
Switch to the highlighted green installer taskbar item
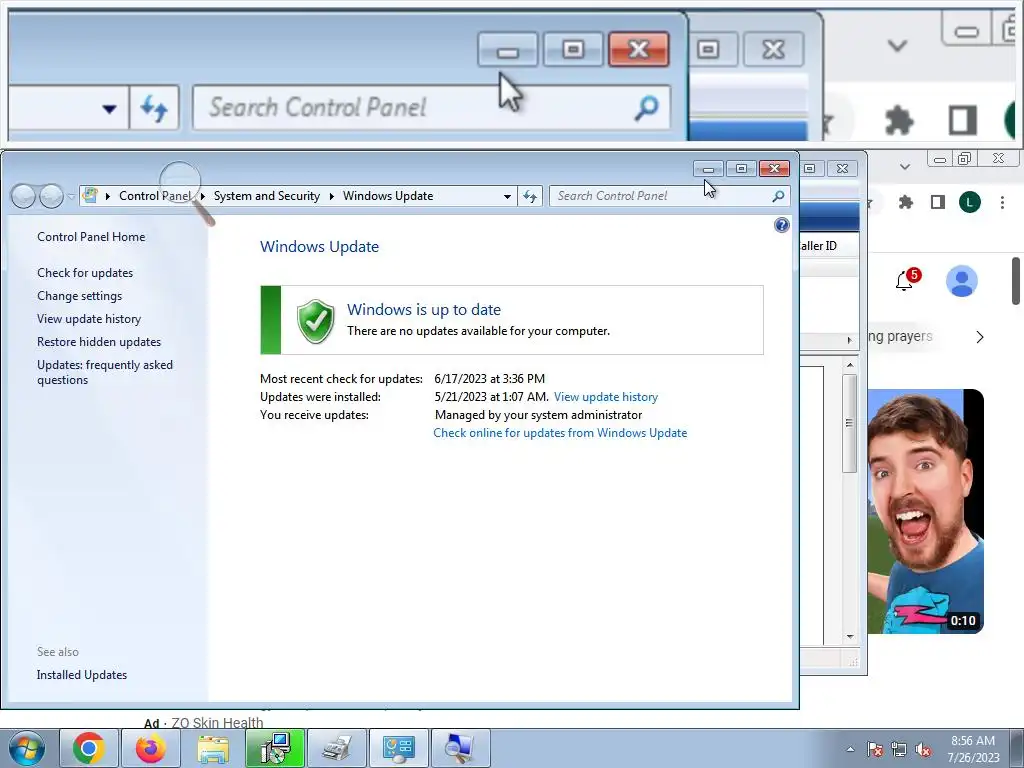pyautogui.click(x=275, y=748)
